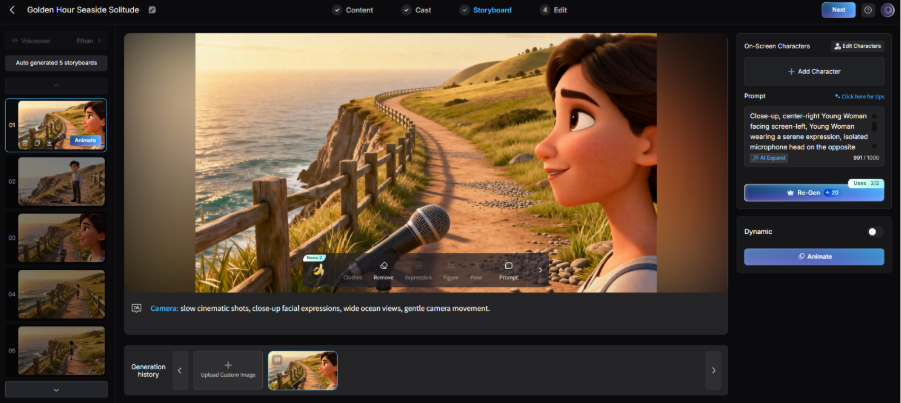The width and height of the screenshot is (901, 403).
Task: Open the Prompt tool in image toolbar
Action: click(508, 271)
